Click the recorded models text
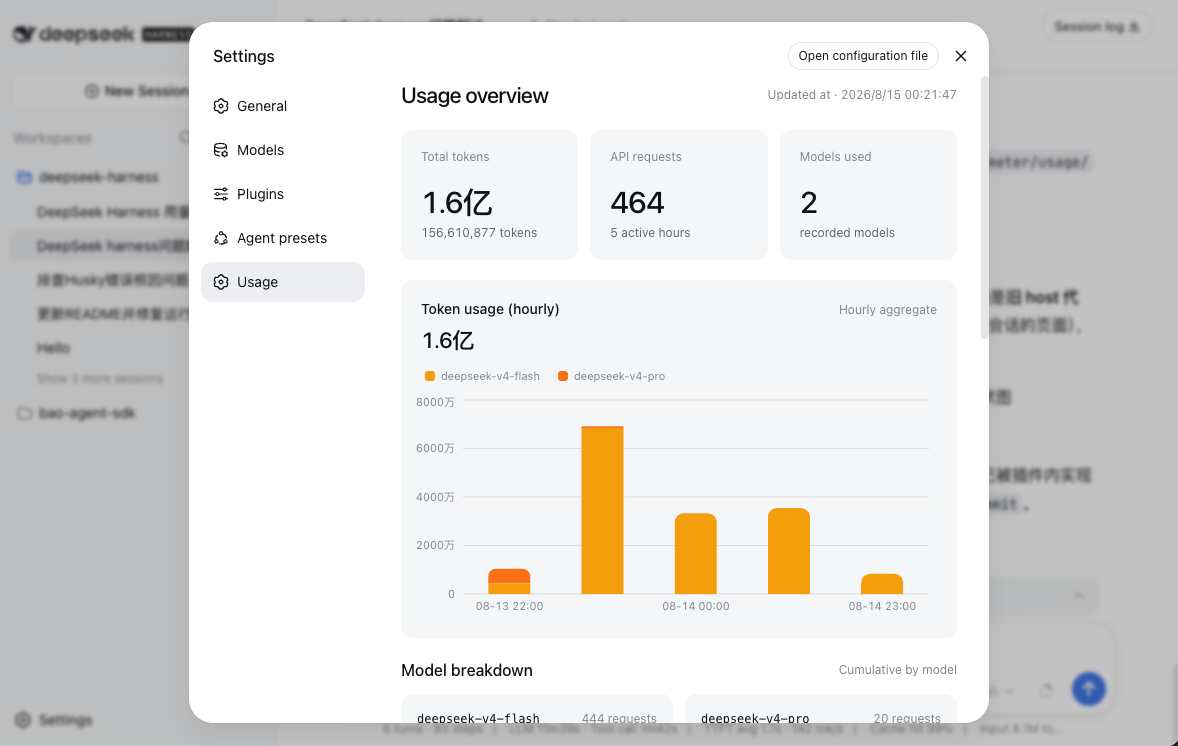Image resolution: width=1178 pixels, height=746 pixels. tap(847, 233)
